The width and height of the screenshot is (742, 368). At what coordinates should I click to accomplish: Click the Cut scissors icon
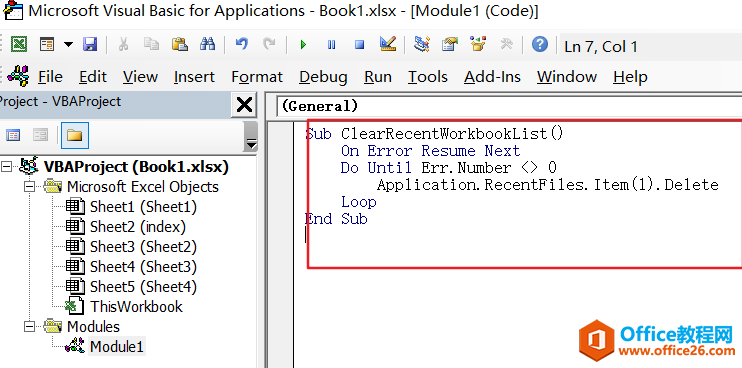124,45
